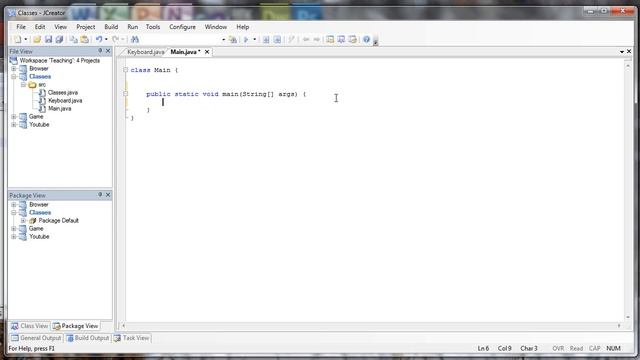
Task: Switch to the Class View tab
Action: [x=29, y=326]
